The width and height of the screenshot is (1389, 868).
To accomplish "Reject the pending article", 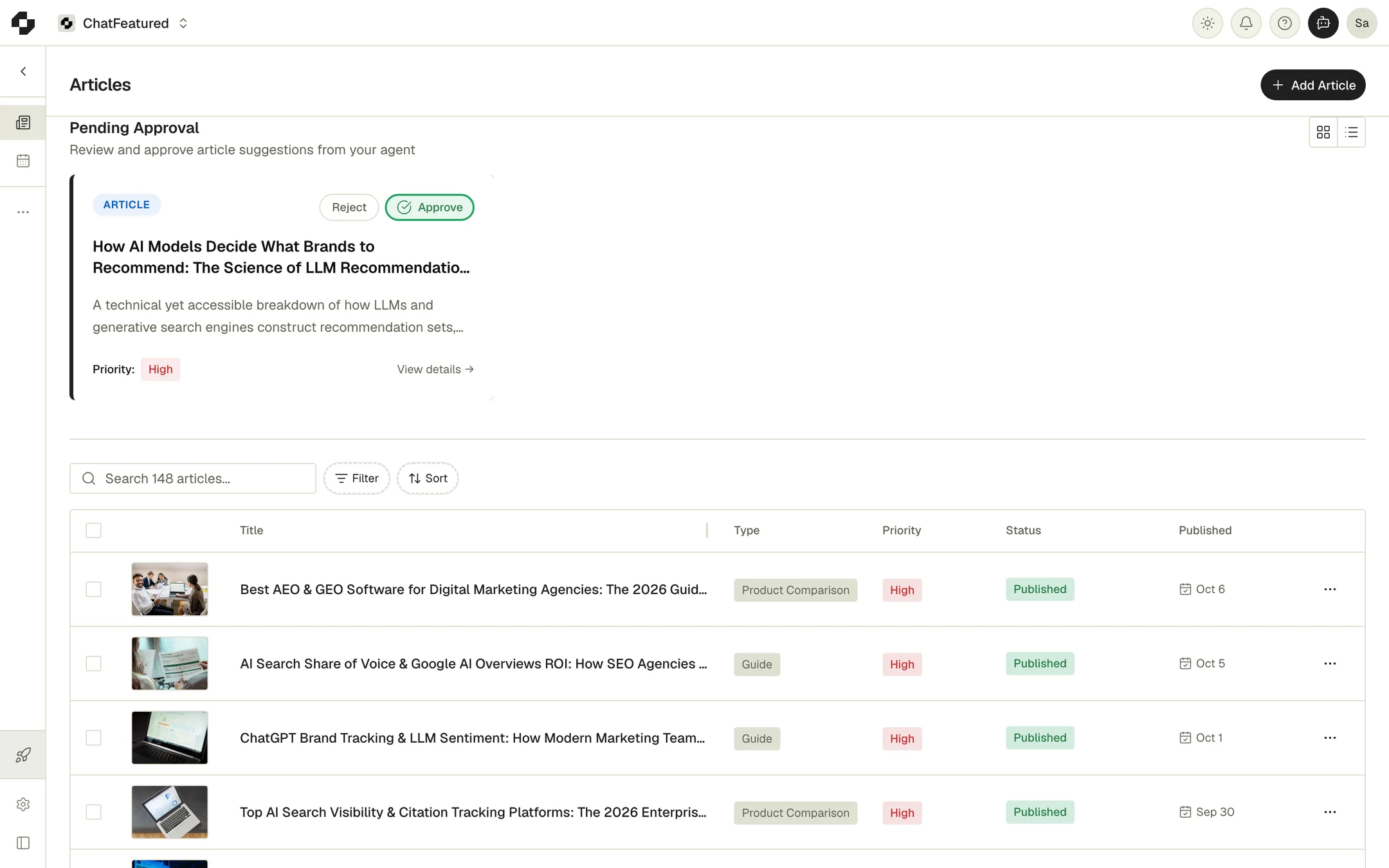I will pyautogui.click(x=349, y=207).
